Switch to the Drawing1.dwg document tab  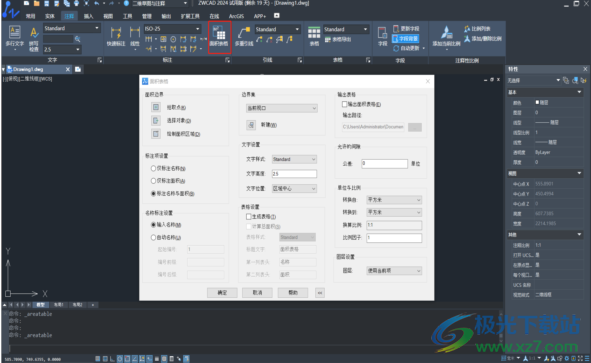[39, 69]
